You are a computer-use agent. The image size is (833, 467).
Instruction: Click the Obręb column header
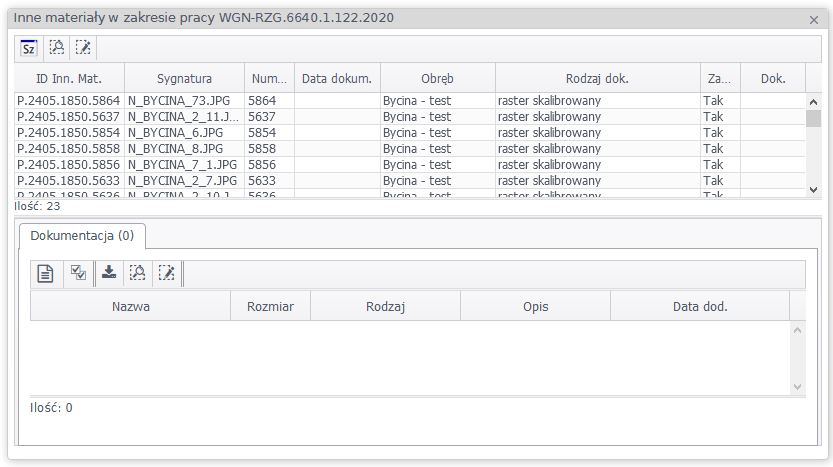click(437, 78)
